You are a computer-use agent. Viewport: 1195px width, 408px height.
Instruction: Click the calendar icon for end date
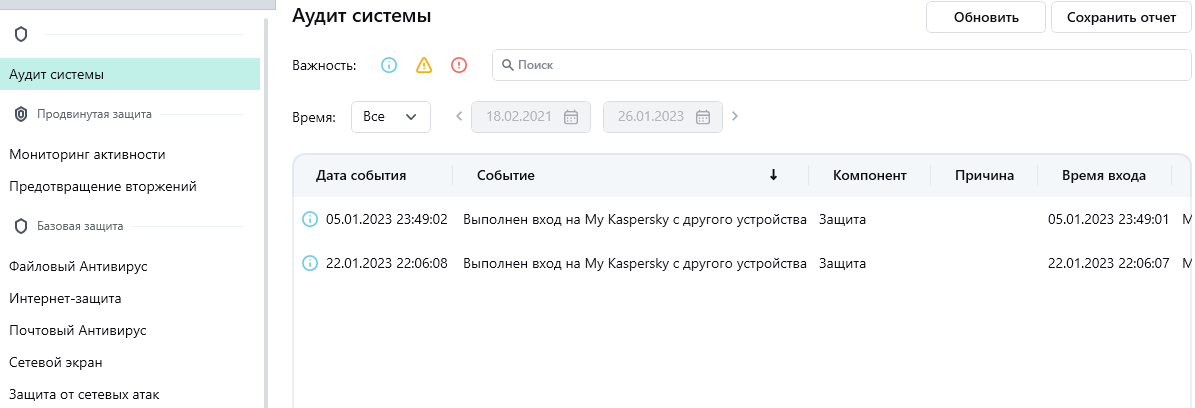(x=703, y=116)
